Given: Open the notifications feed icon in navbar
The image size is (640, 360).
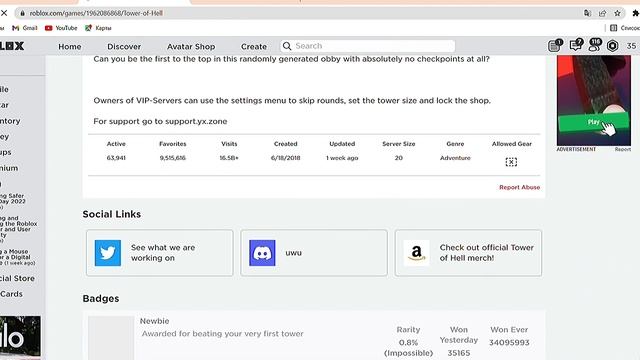Looking at the screenshot, I should 555,45.
